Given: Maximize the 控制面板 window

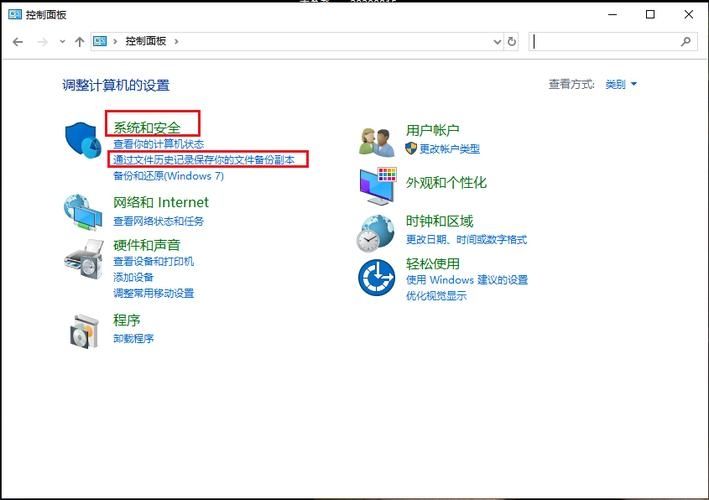Looking at the screenshot, I should [650, 14].
